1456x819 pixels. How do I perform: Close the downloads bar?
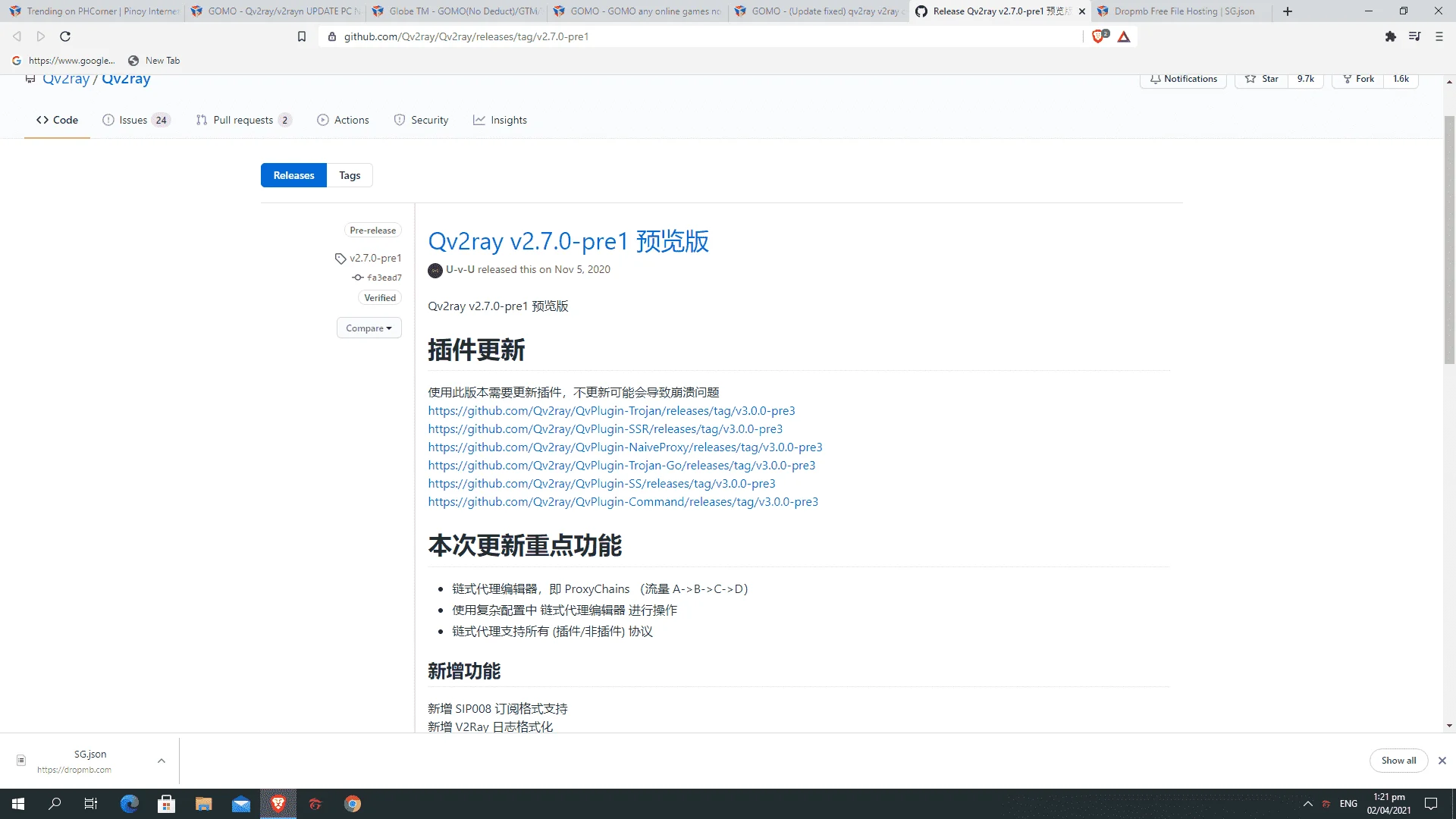1442,761
